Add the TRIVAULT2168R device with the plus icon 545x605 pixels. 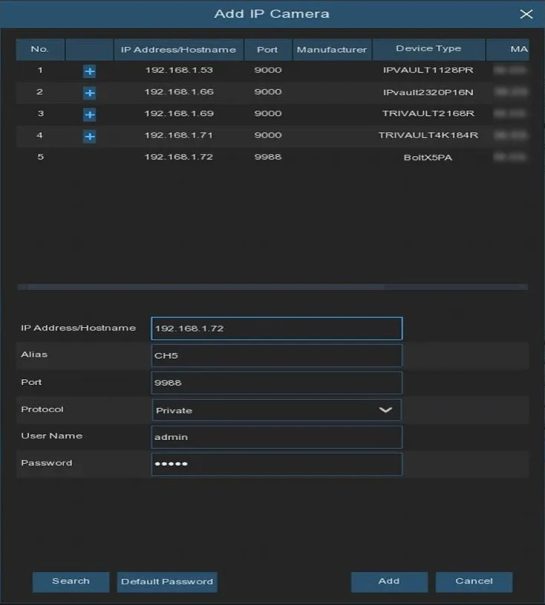(89, 115)
